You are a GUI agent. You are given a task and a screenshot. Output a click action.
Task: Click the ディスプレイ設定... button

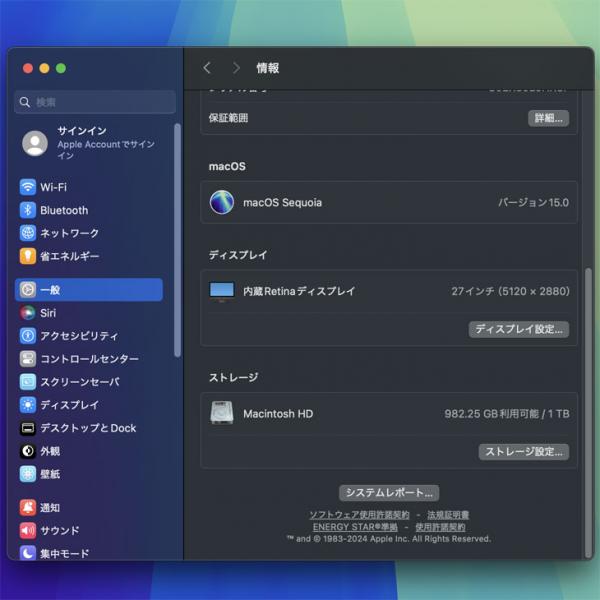(x=519, y=329)
